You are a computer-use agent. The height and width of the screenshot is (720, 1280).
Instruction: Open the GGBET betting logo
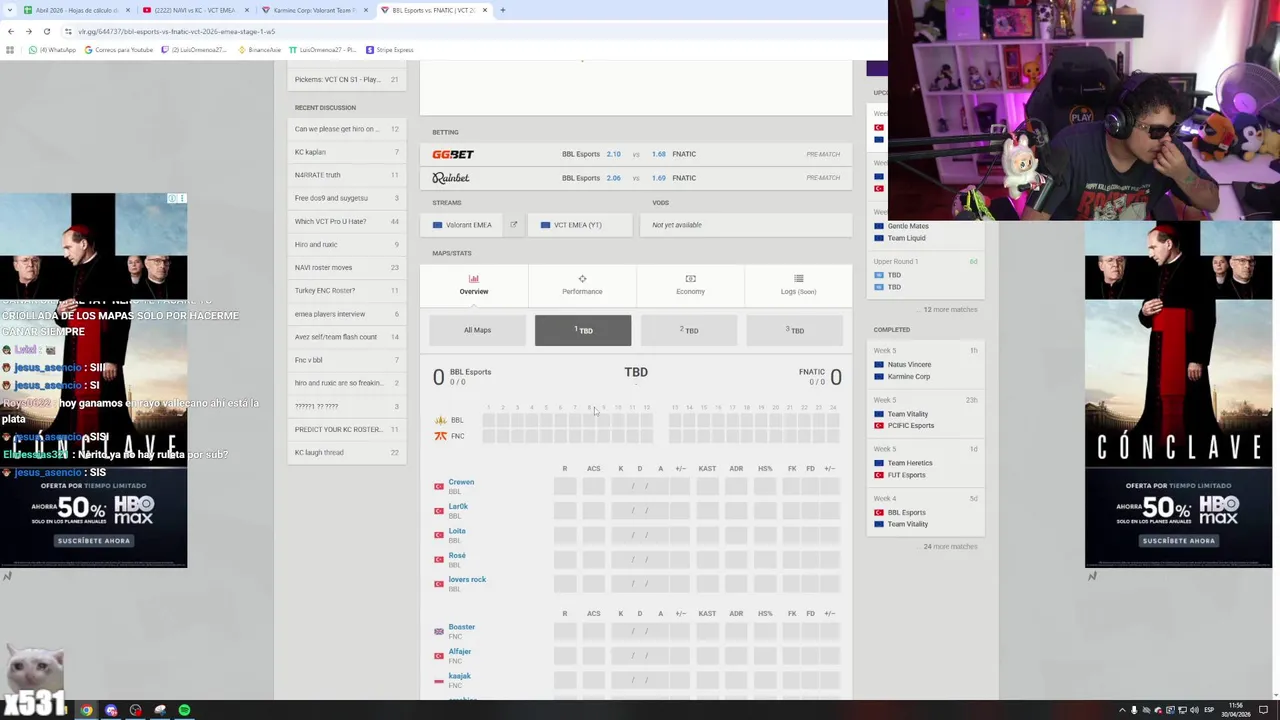click(x=453, y=154)
